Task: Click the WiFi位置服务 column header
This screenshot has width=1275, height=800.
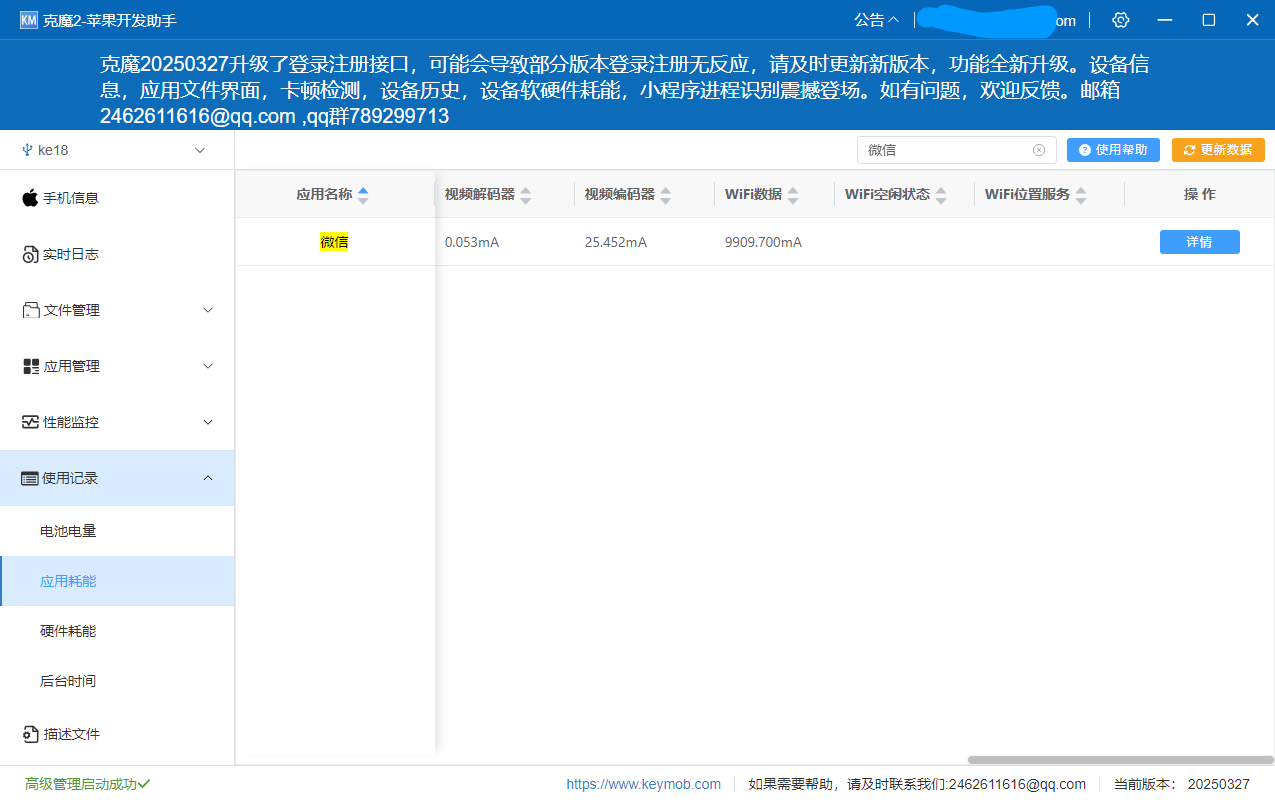Action: click(x=1028, y=194)
